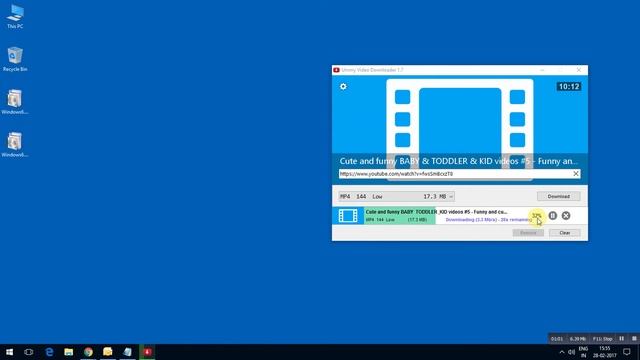Screen dimensions: 640x360
Task: Open the volume control in the tray
Action: 571,352
